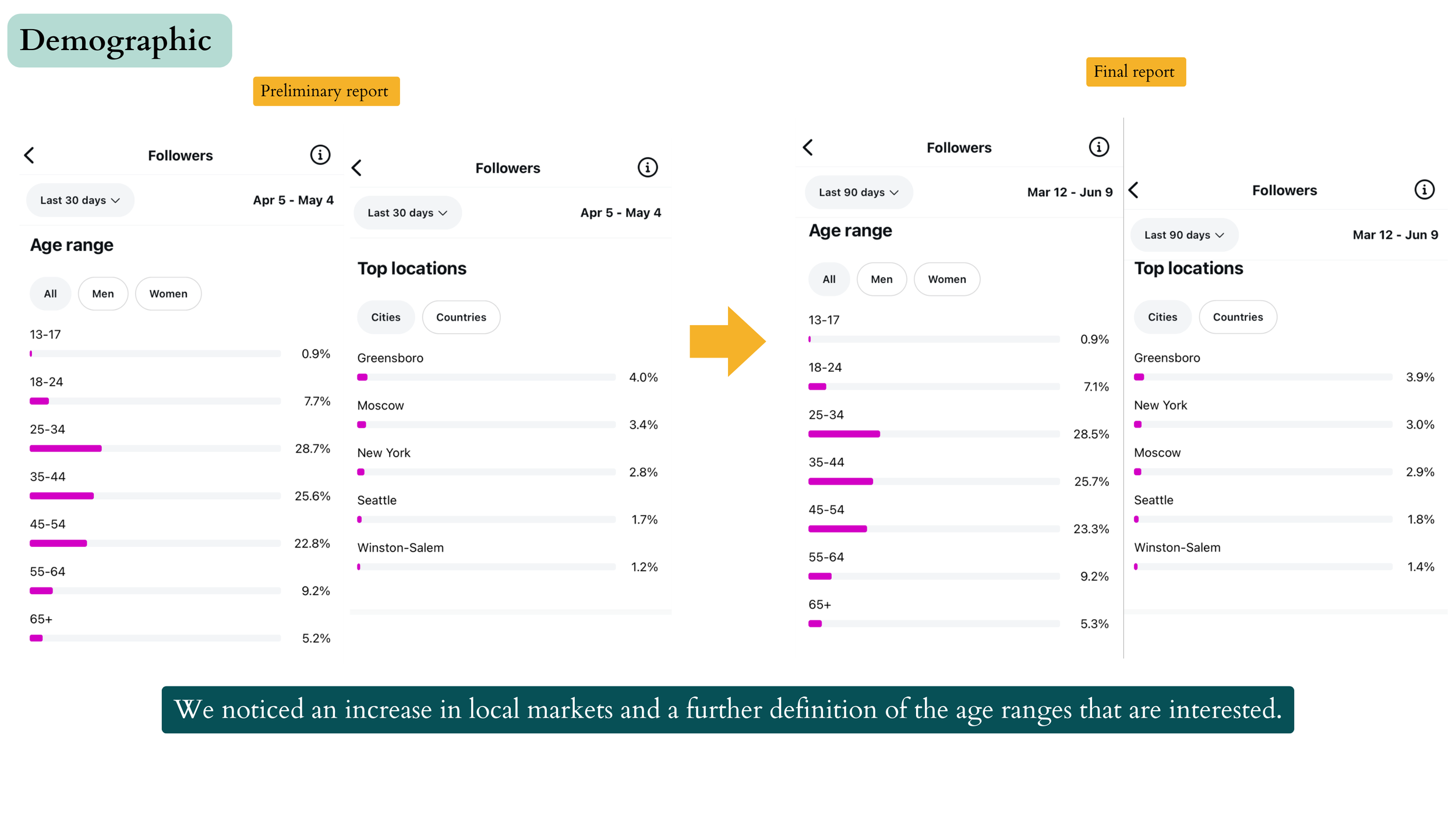Viewport: 1456px width, 819px height.
Task: Click info icon beside Mar 12 Age range header
Action: coord(1098,147)
